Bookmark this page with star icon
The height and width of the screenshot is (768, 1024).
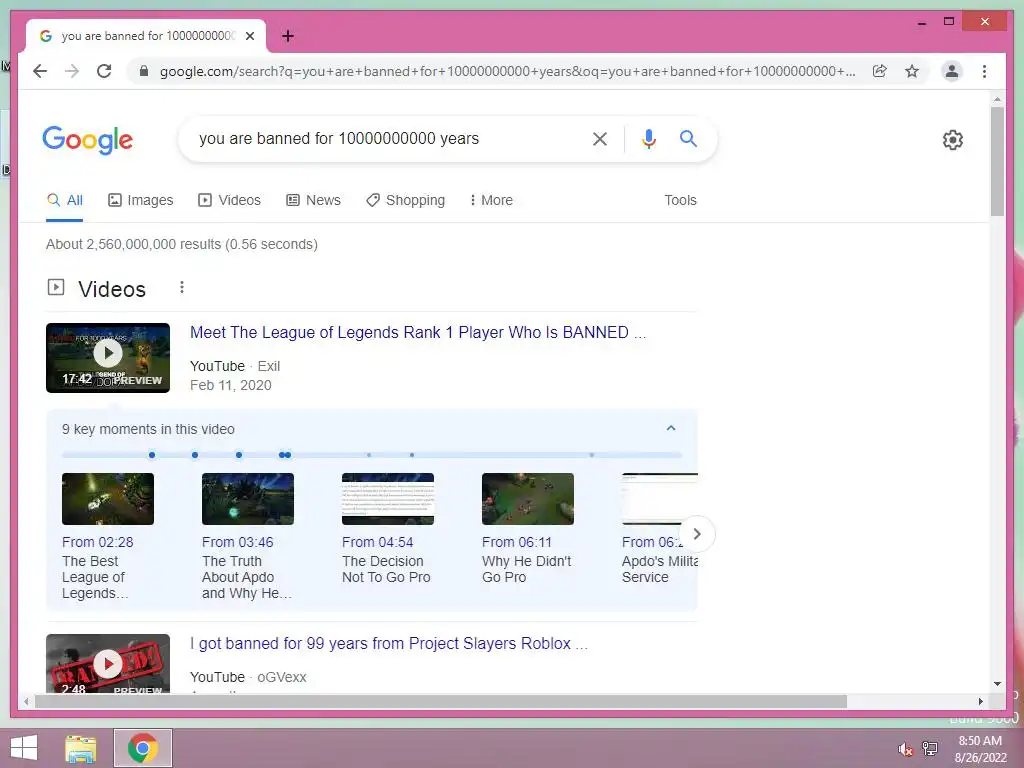(912, 71)
